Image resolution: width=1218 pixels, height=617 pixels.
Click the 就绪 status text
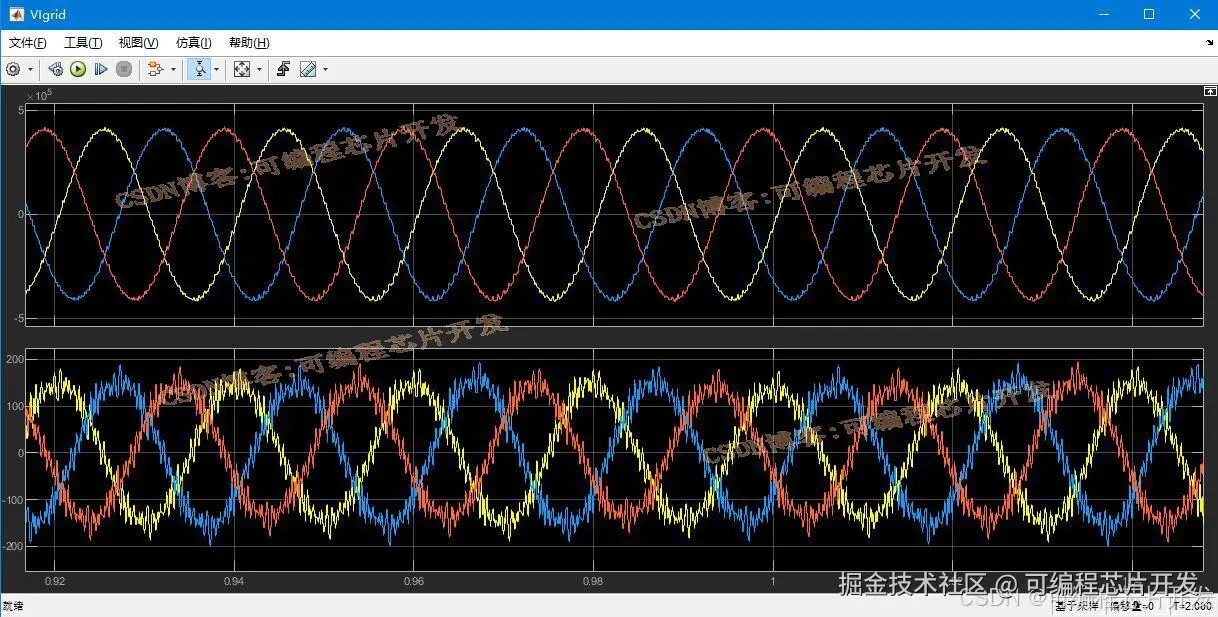click(x=13, y=606)
